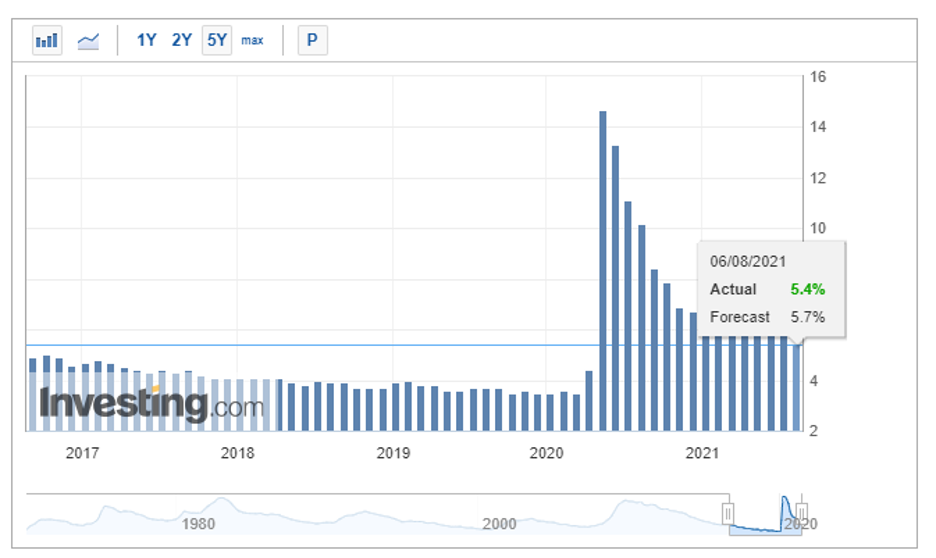Show the max time range
Screen dimensions: 936x558
tap(252, 41)
